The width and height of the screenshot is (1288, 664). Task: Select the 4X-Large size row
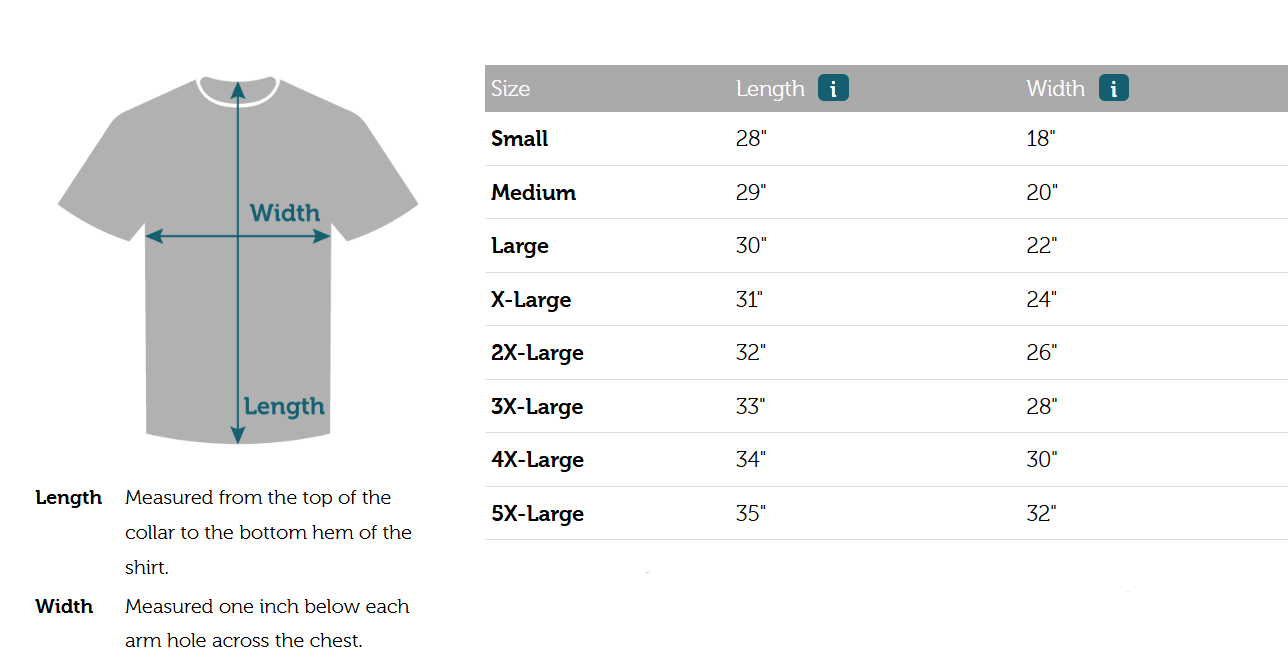point(537,460)
